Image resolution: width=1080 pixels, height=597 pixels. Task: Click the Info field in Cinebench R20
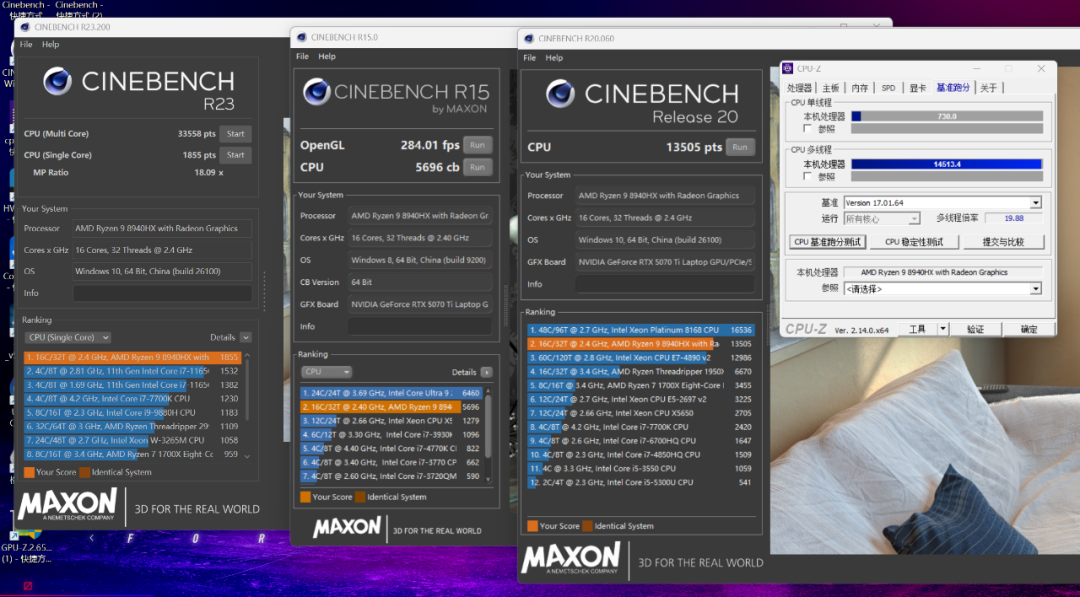coord(665,284)
